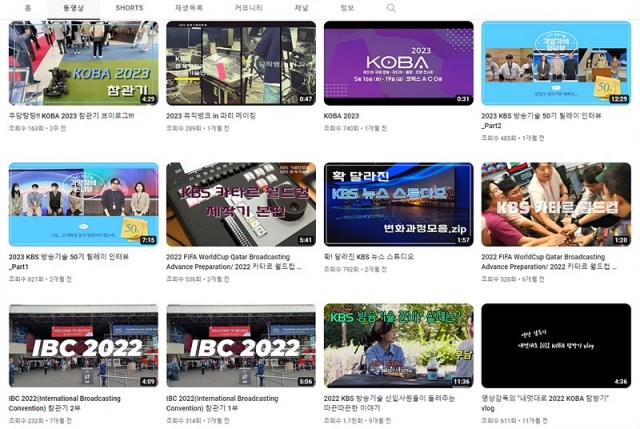Play 1:20 KBS 카타르 월드컵 thumbnail

tap(556, 204)
